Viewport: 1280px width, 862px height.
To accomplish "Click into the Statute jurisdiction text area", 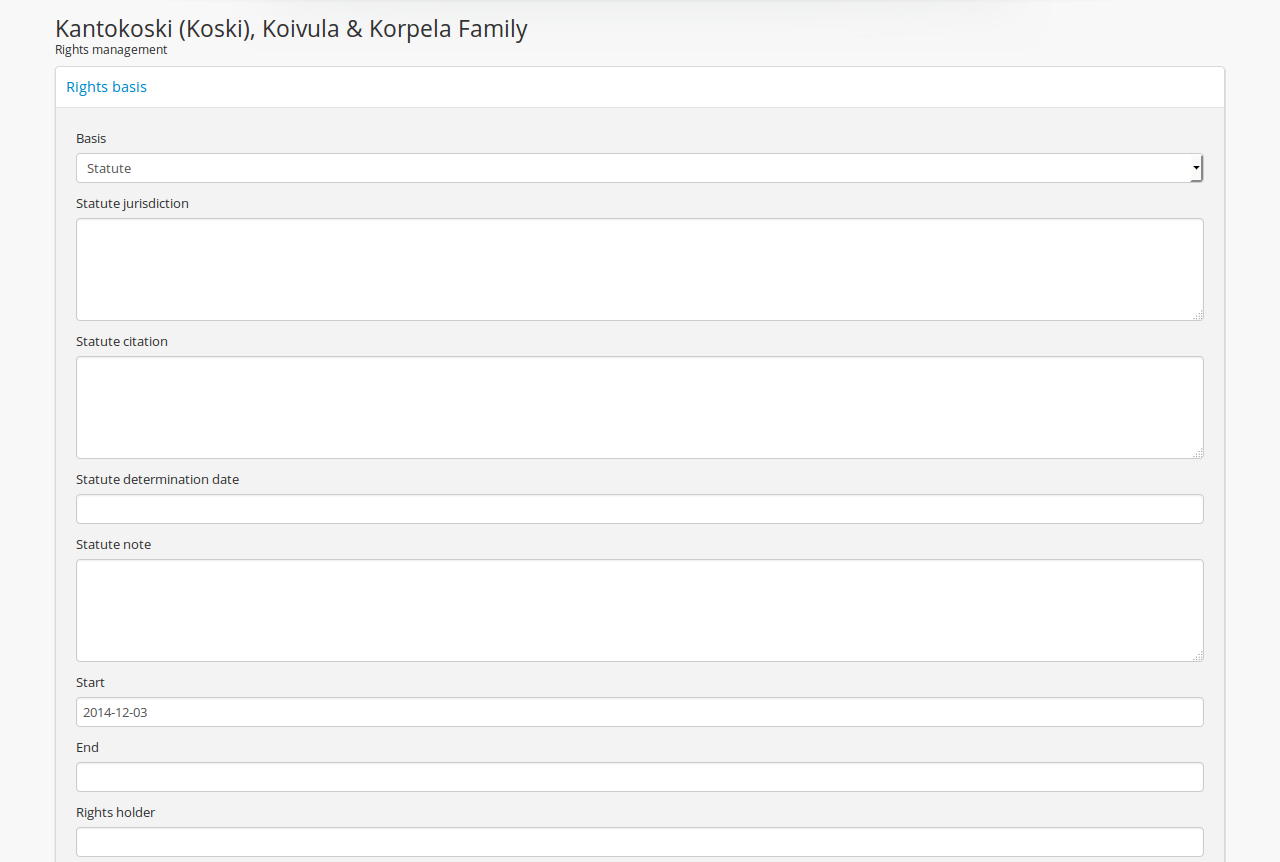I will [x=639, y=269].
